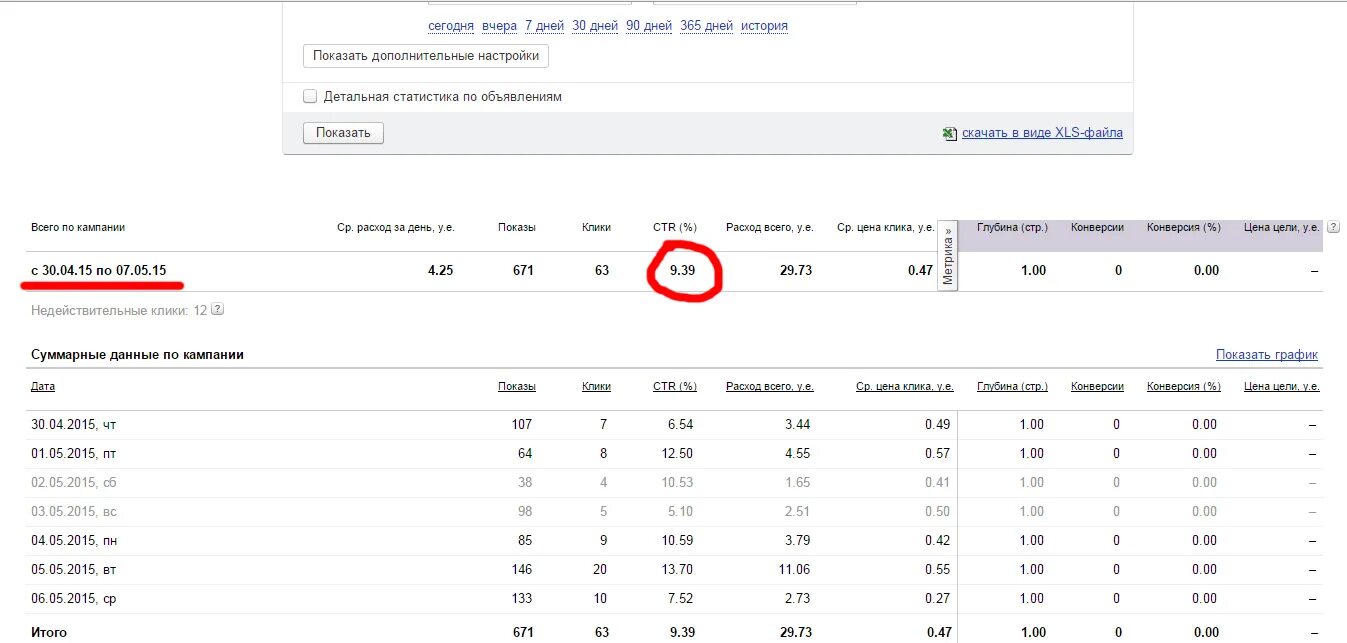This screenshot has height=643, width=1347.
Task: Choose the 7 дней period
Action: pos(545,26)
